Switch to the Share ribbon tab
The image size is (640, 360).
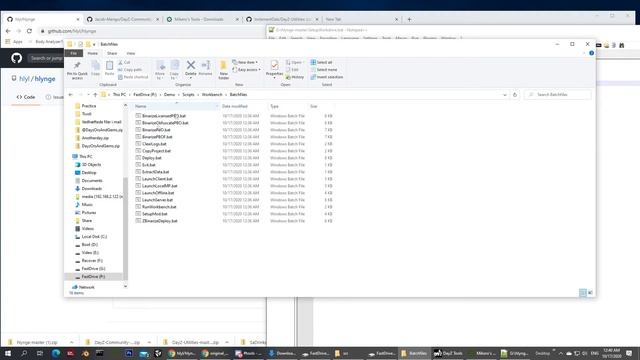coord(112,53)
